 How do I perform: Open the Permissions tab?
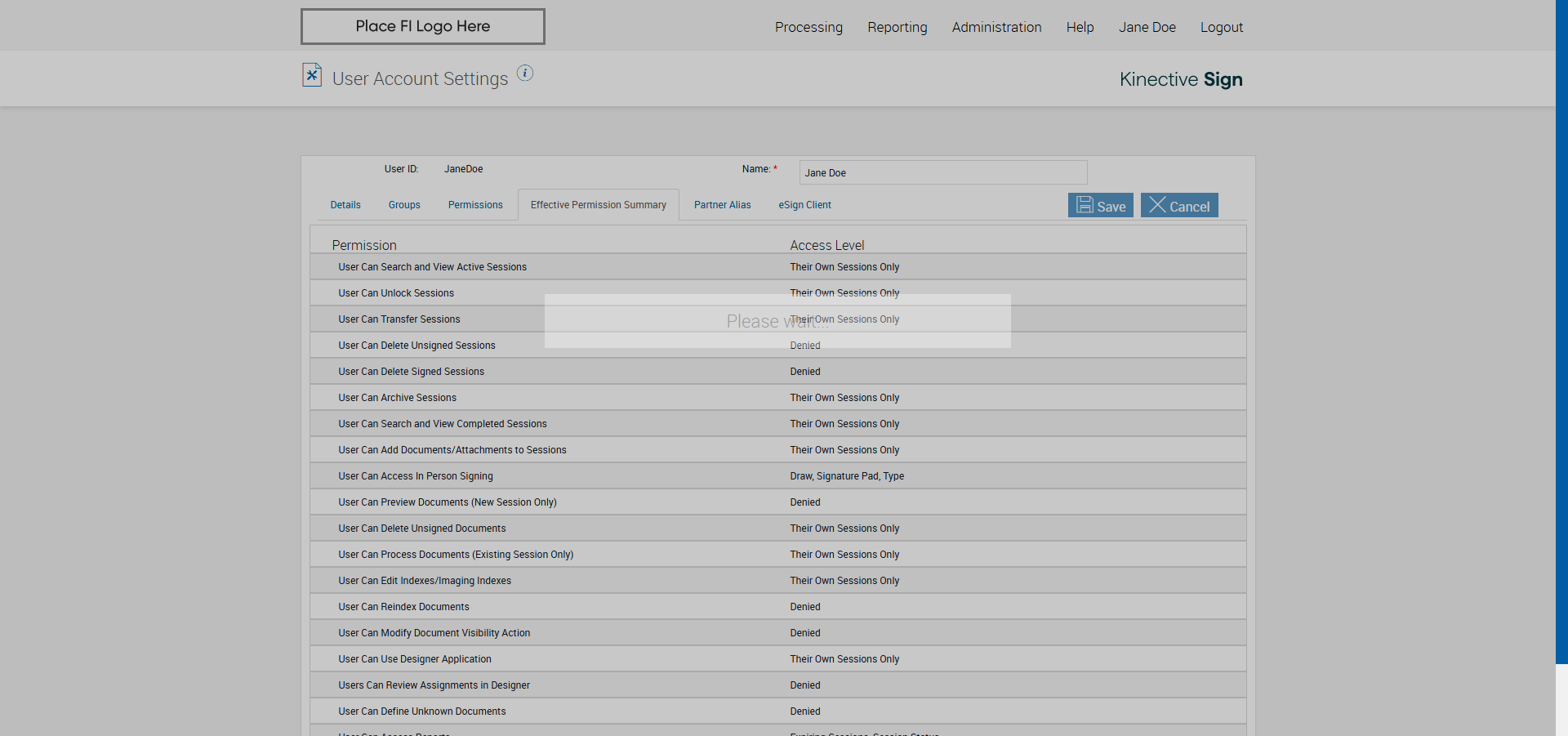[475, 205]
